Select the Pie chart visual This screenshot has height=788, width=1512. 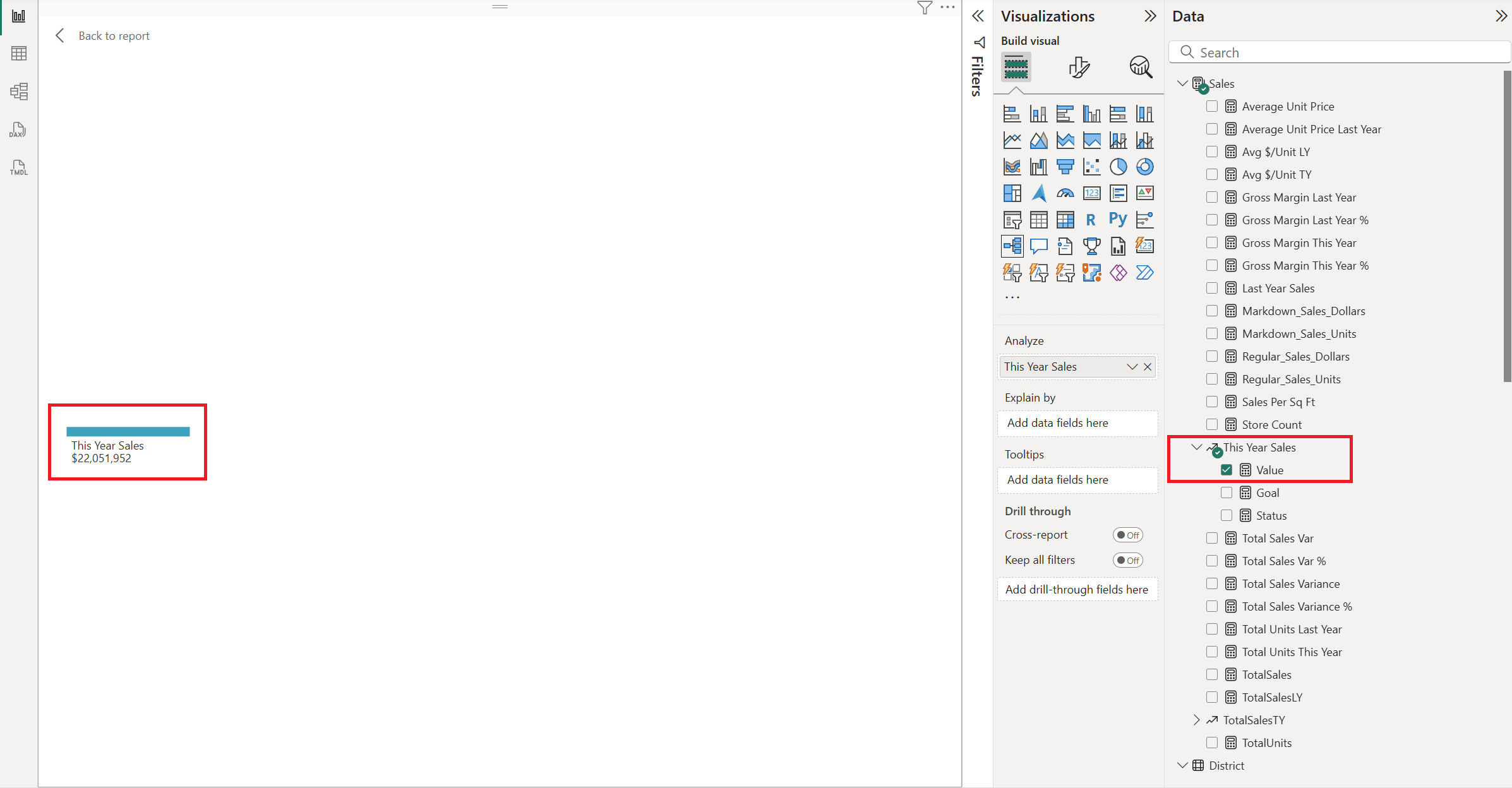1119,167
